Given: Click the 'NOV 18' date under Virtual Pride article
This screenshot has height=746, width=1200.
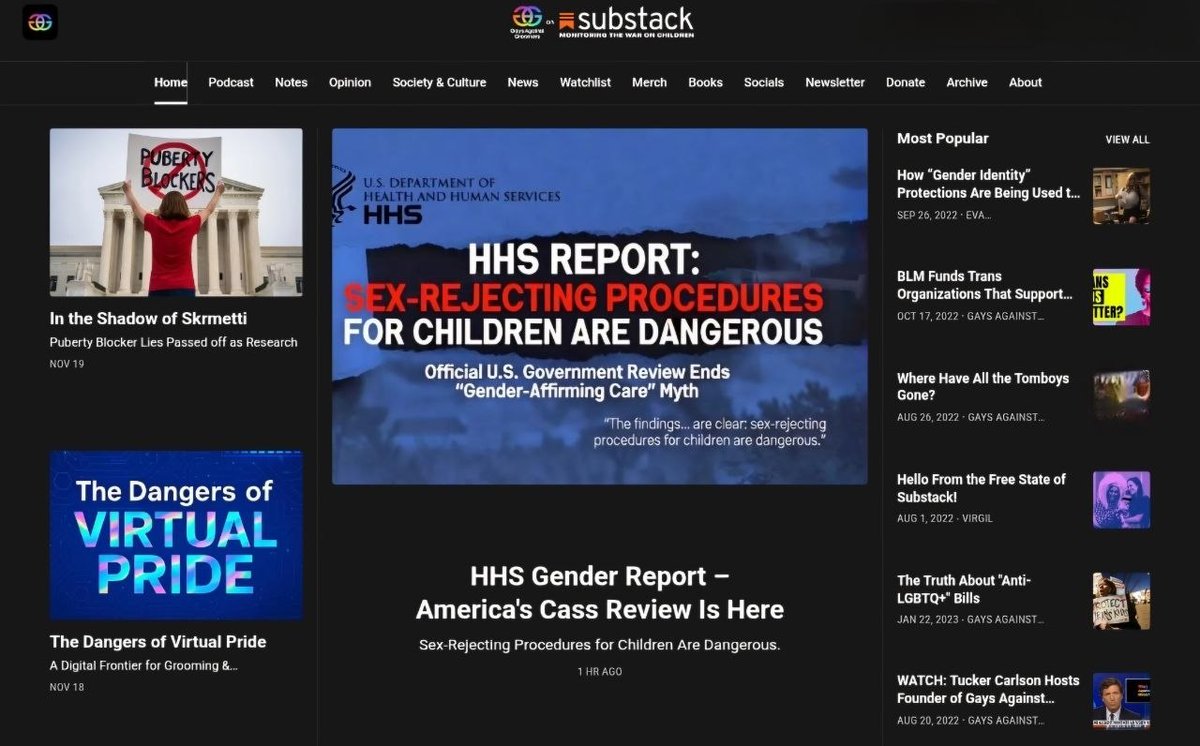Looking at the screenshot, I should 67,687.
